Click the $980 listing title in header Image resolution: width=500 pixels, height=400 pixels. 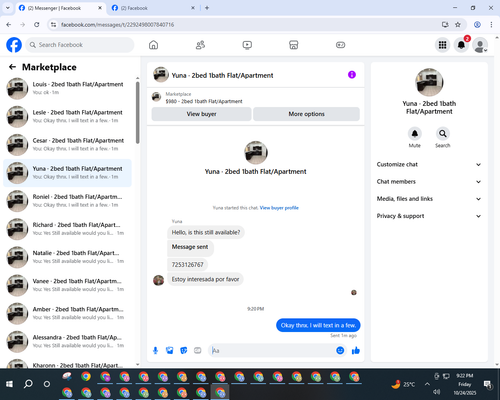point(204,101)
